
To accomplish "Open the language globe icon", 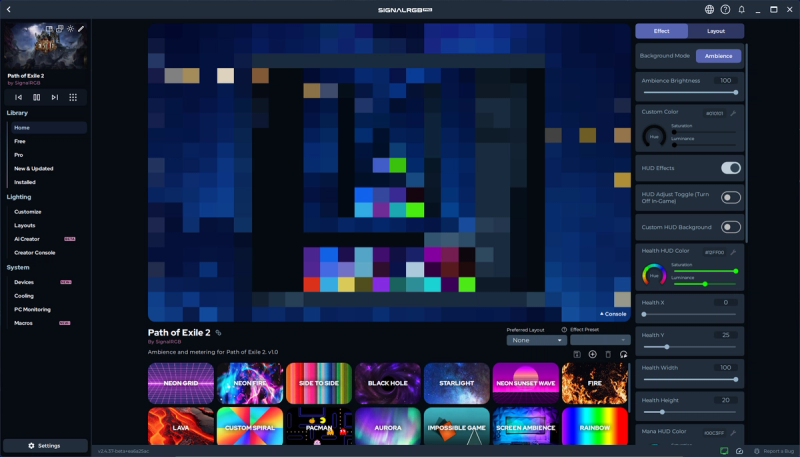I will (x=709, y=9).
